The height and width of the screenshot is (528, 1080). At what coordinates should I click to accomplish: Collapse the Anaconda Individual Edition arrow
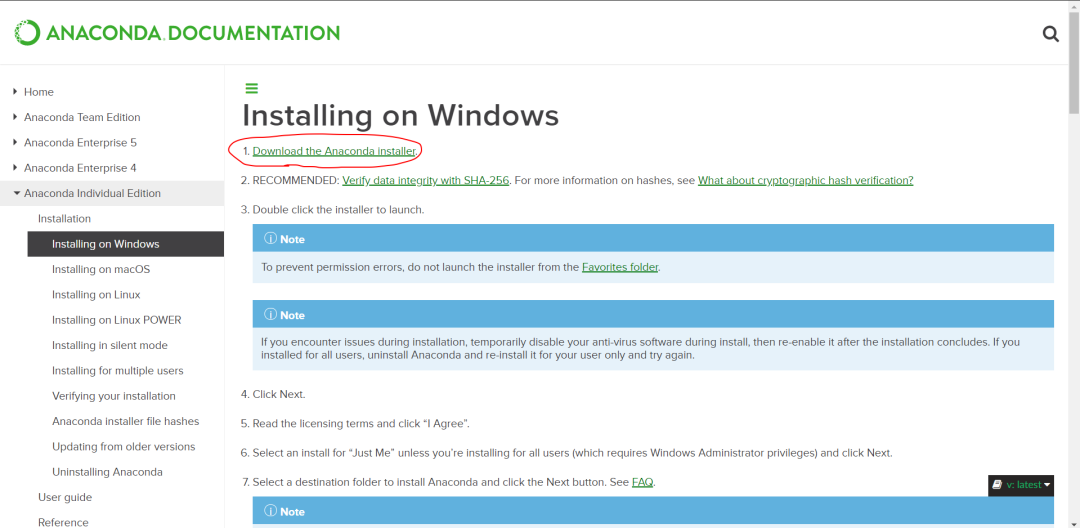[x=16, y=193]
